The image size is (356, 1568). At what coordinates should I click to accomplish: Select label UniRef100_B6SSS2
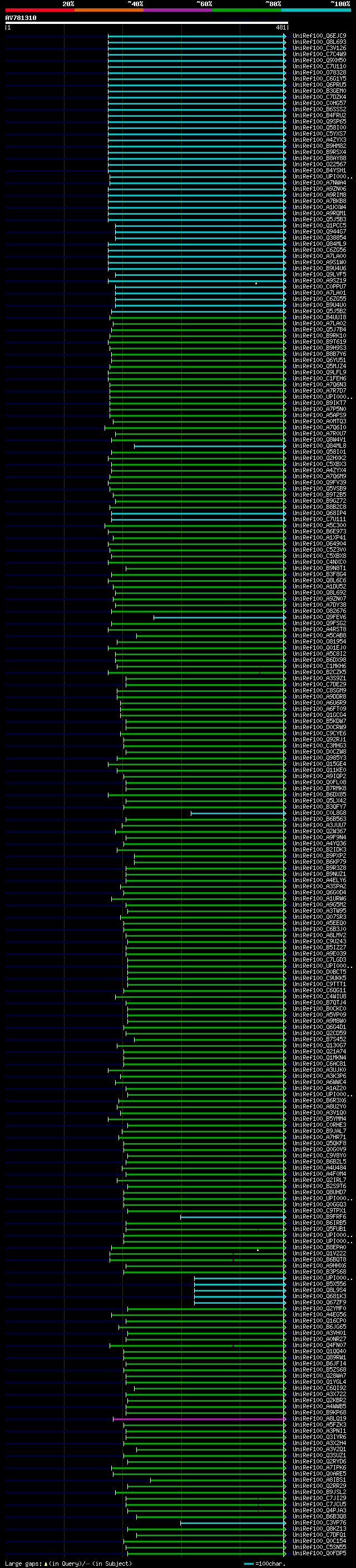click(319, 110)
